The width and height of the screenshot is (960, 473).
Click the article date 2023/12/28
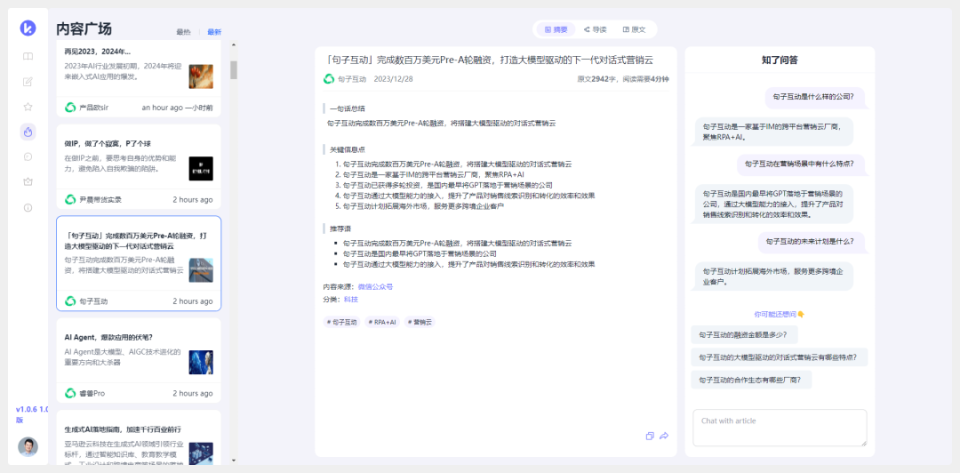click(393, 79)
